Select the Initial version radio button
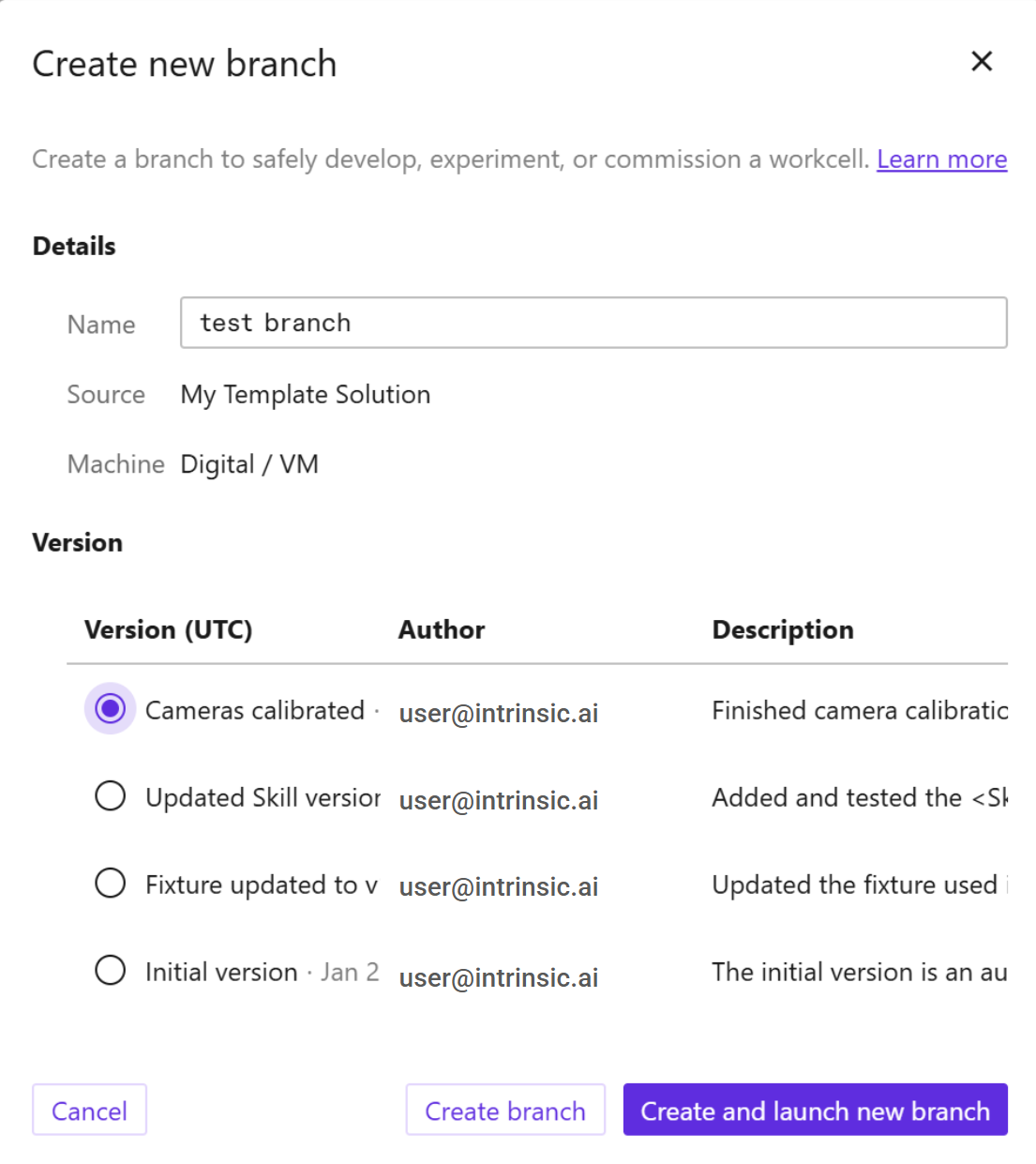1036x1164 pixels. click(x=111, y=971)
